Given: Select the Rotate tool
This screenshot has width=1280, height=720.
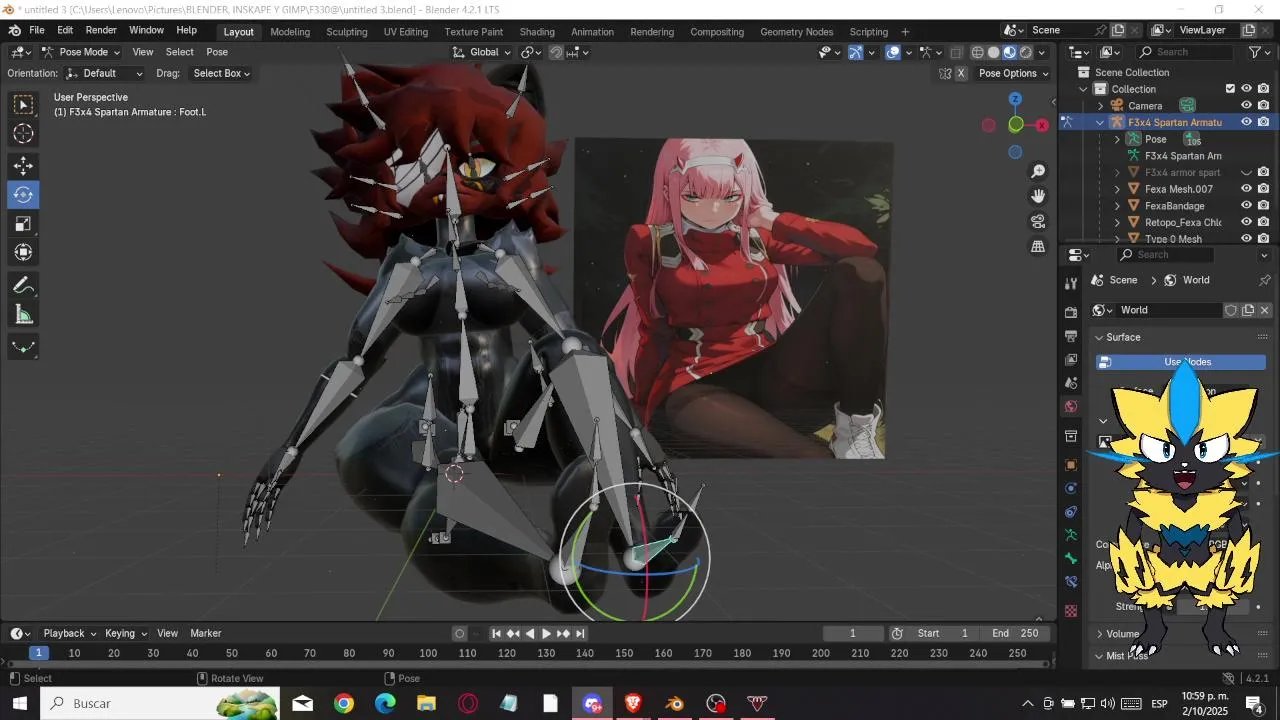Looking at the screenshot, I should tap(23, 195).
